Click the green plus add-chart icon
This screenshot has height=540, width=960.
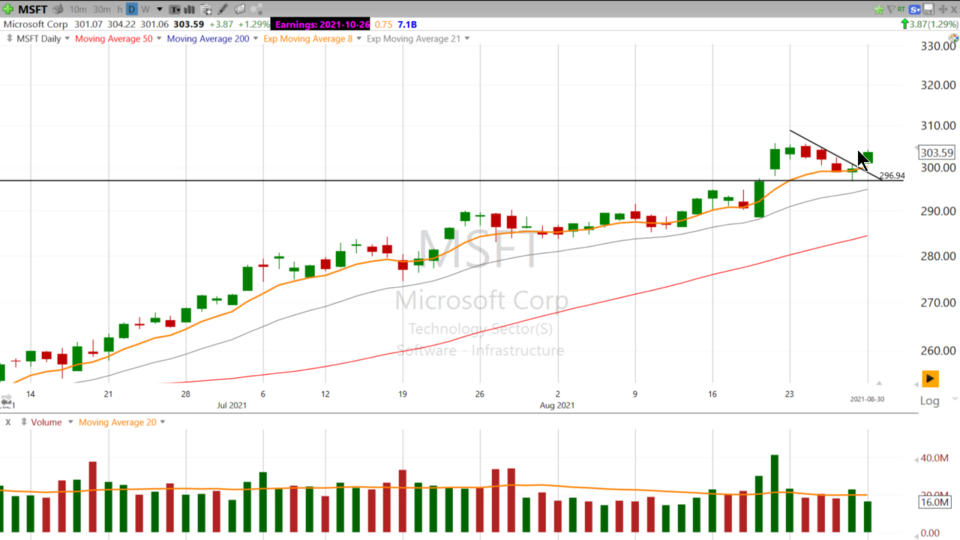(8, 9)
